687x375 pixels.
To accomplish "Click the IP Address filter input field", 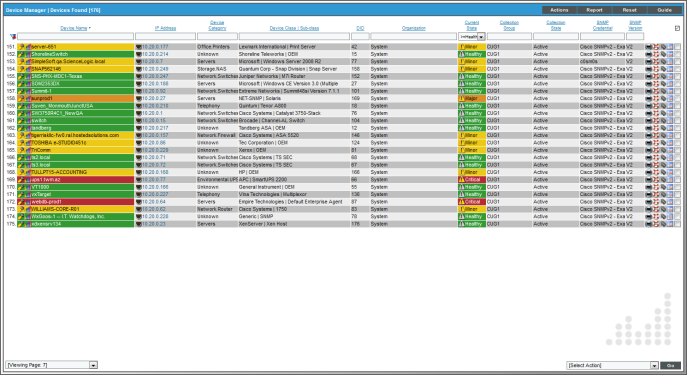I will tap(165, 37).
